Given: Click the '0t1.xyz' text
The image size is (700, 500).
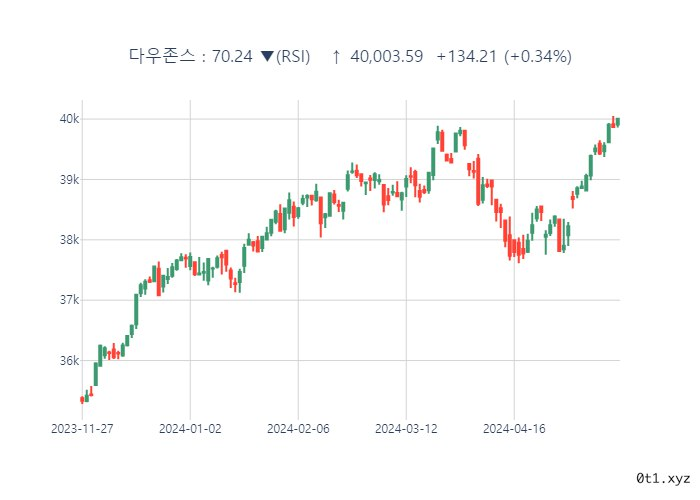Looking at the screenshot, I should click(x=663, y=478).
